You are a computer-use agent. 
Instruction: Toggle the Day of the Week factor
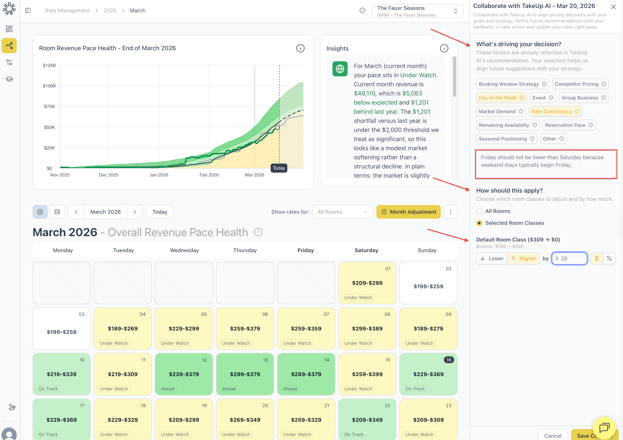coord(498,98)
